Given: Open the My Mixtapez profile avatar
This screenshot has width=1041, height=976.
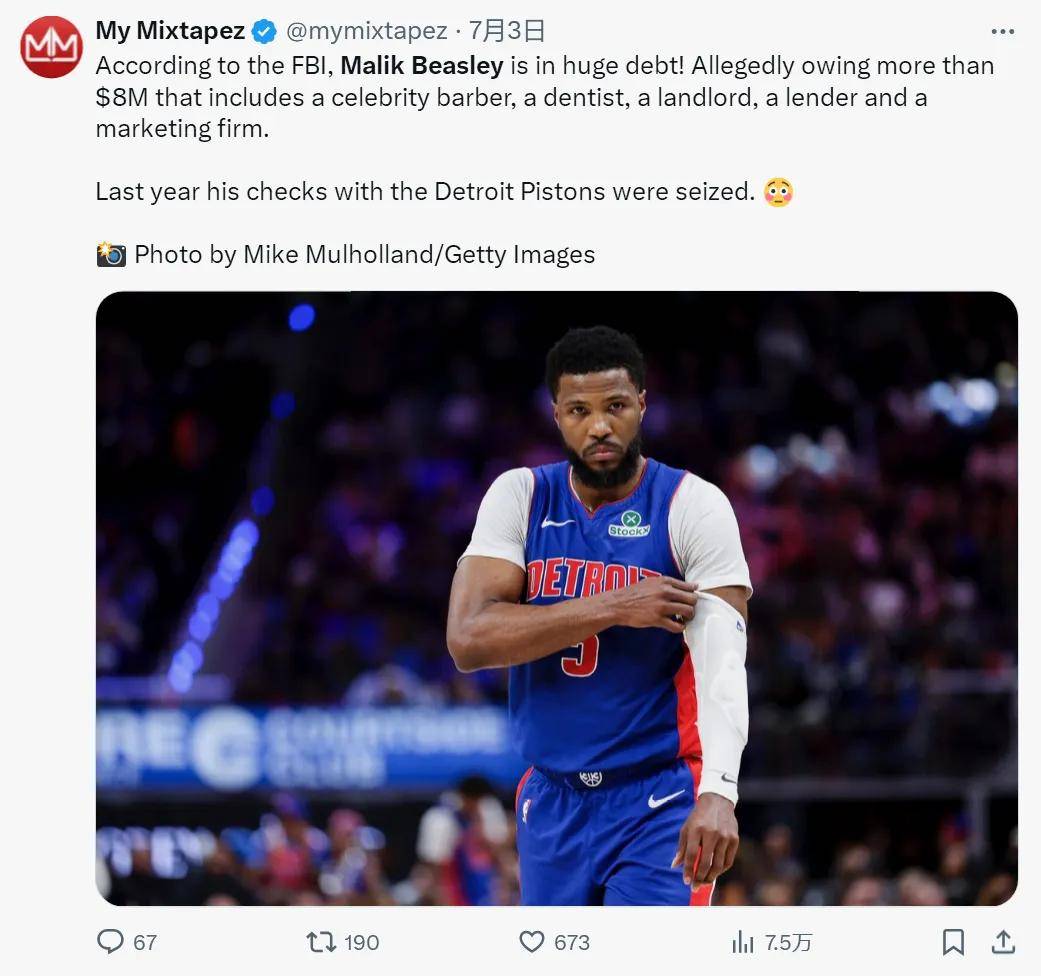Looking at the screenshot, I should [x=51, y=47].
